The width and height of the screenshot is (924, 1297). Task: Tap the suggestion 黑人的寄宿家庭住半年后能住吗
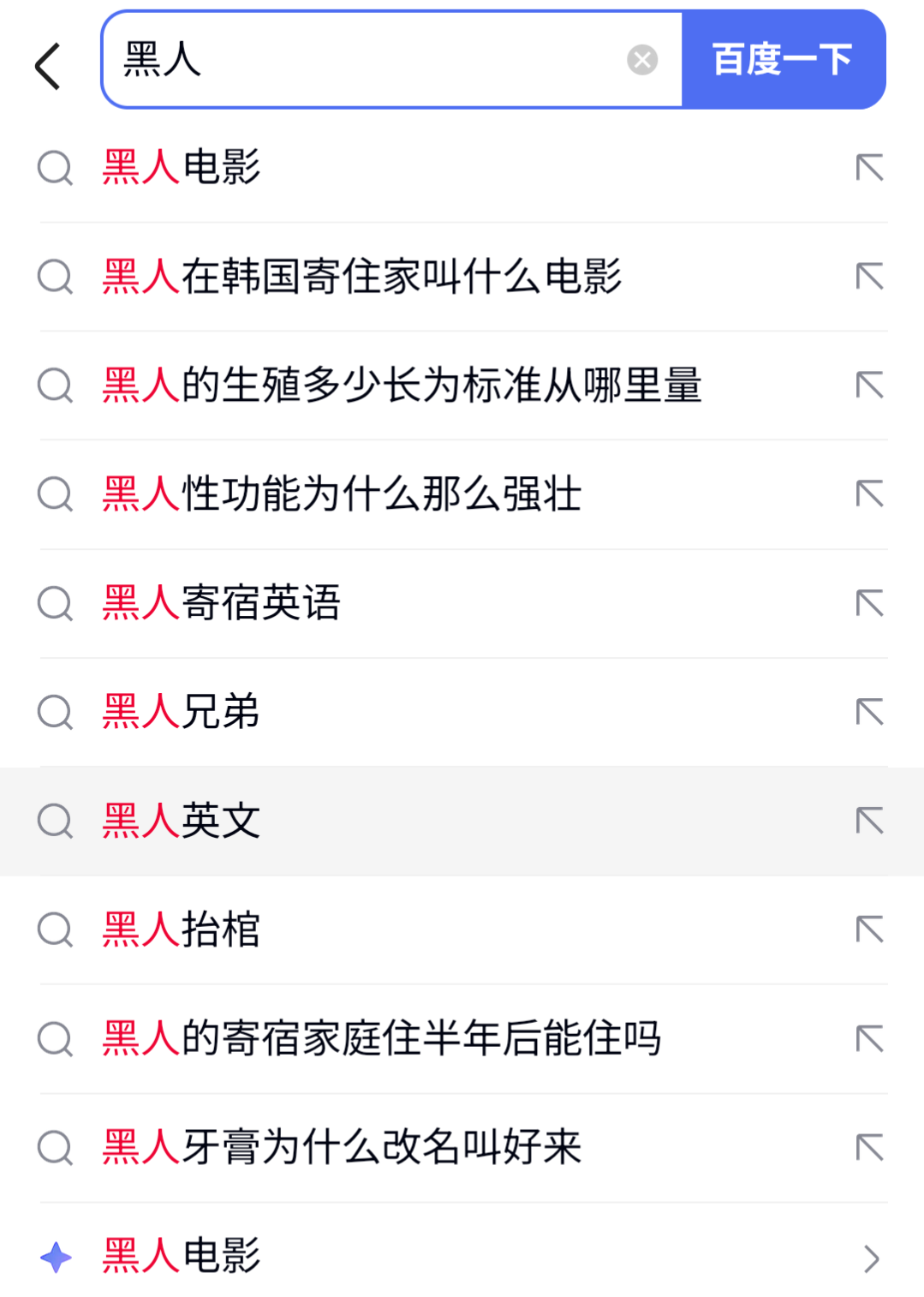coord(462,1038)
